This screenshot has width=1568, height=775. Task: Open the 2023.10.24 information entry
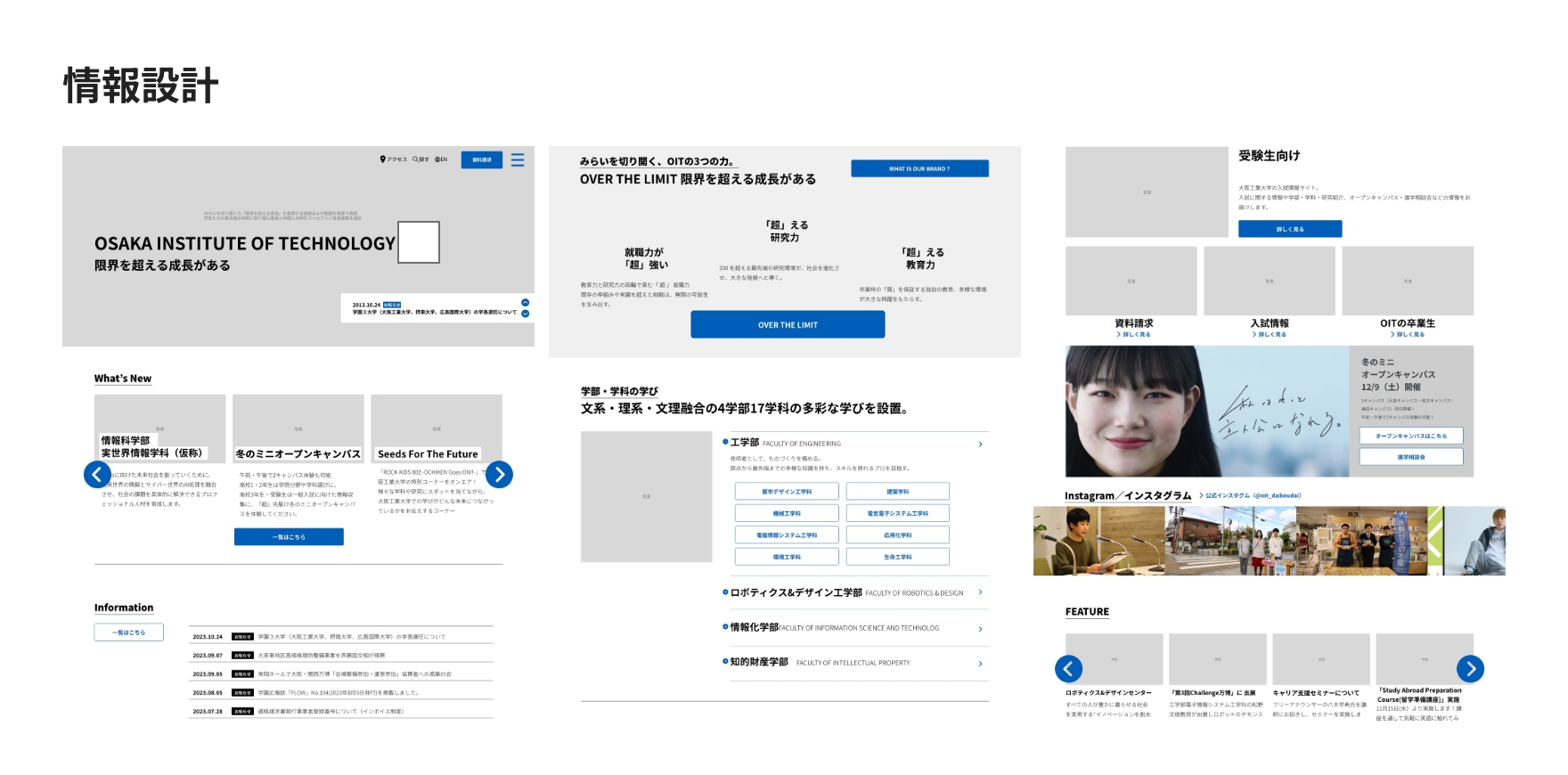tap(341, 637)
